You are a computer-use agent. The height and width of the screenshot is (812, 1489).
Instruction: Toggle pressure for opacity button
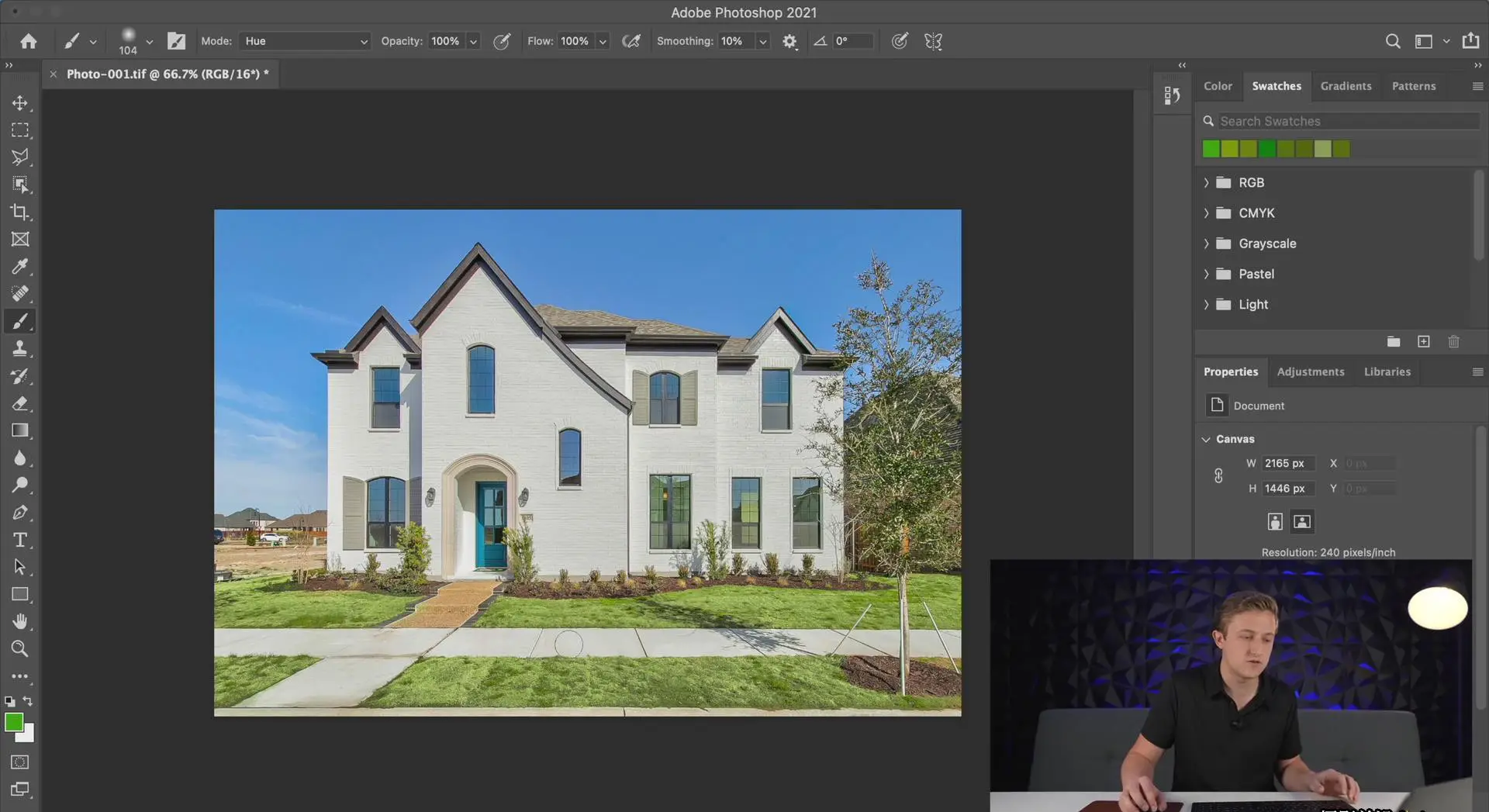pyautogui.click(x=502, y=41)
